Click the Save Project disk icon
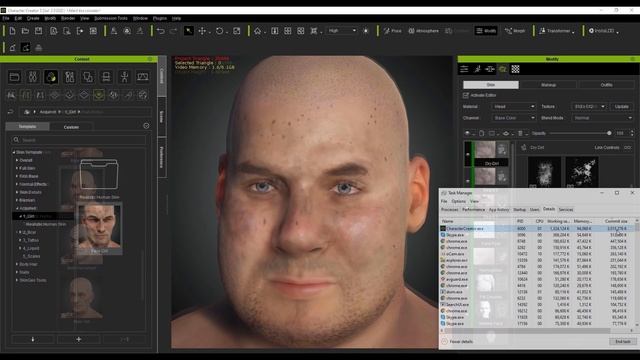This screenshot has height=360, width=640. point(38,31)
